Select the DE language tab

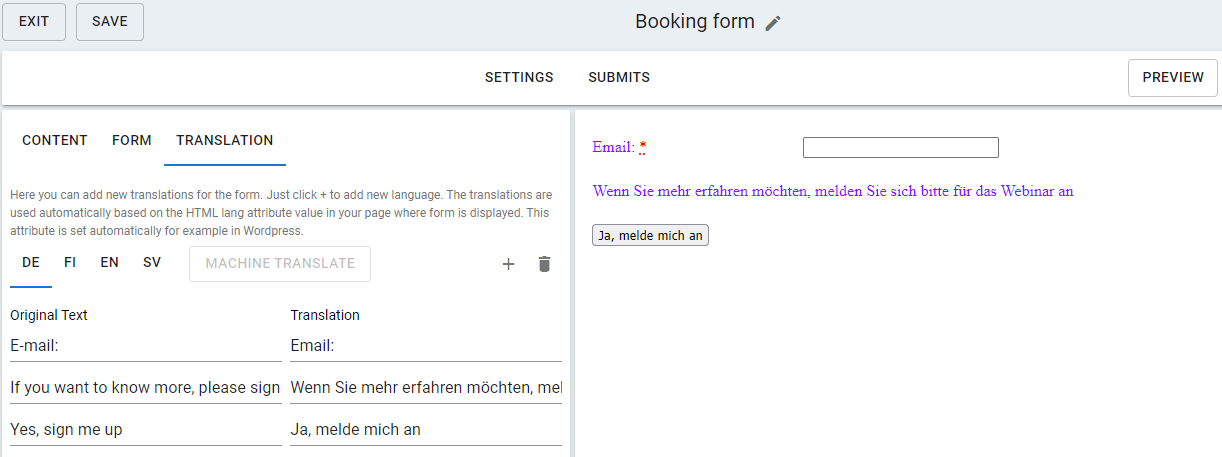[31, 263]
